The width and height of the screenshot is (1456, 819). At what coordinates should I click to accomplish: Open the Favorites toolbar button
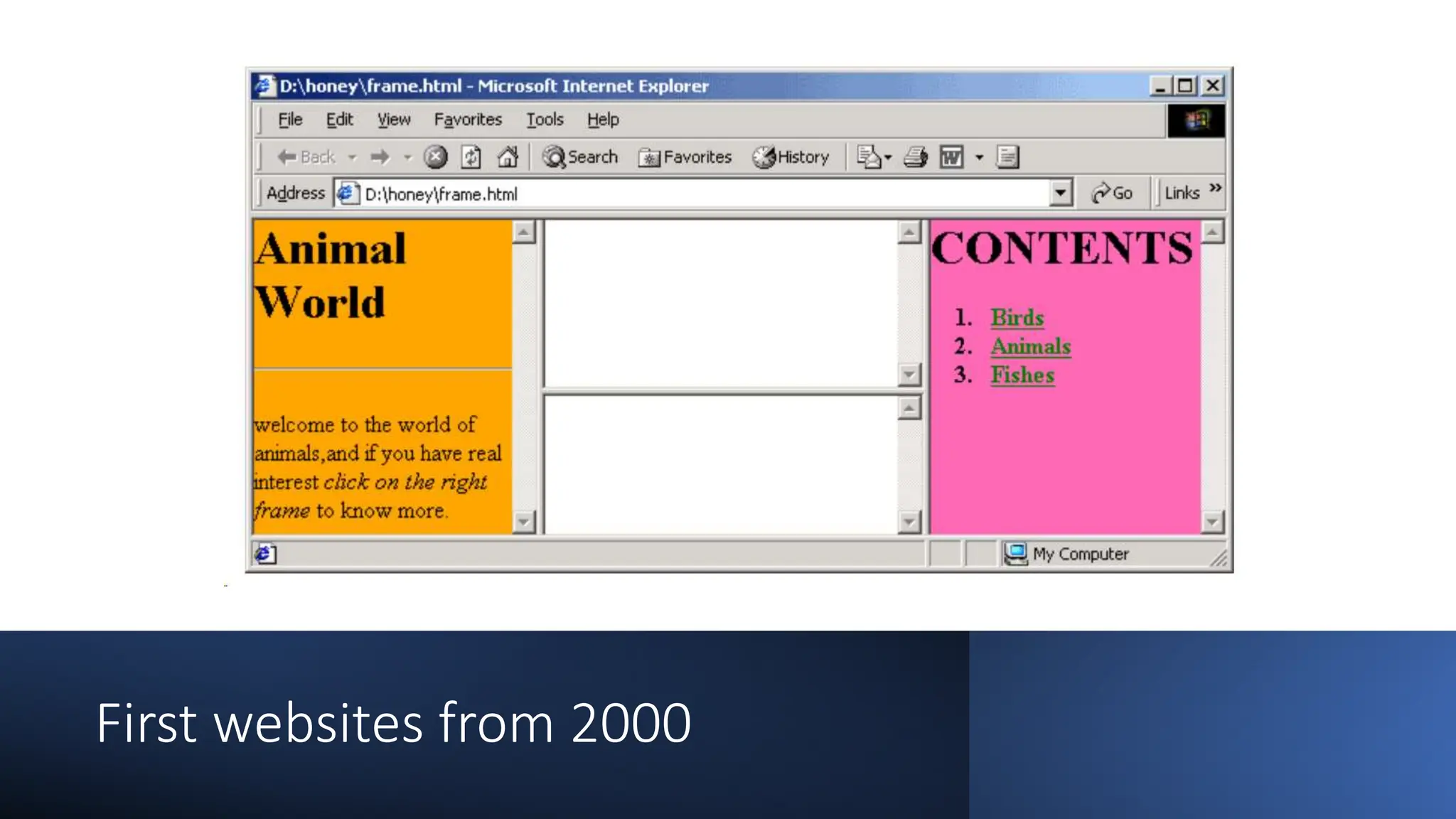(685, 157)
